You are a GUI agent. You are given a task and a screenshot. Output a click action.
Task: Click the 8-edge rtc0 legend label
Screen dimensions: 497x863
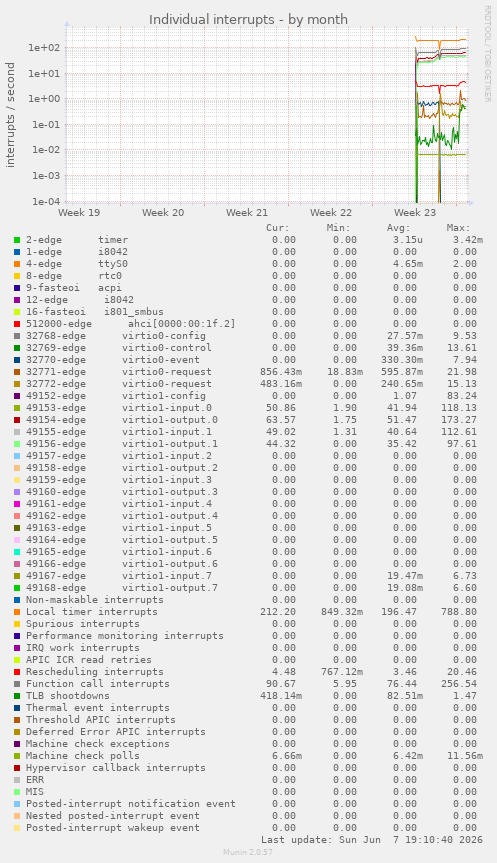pyautogui.click(x=74, y=276)
